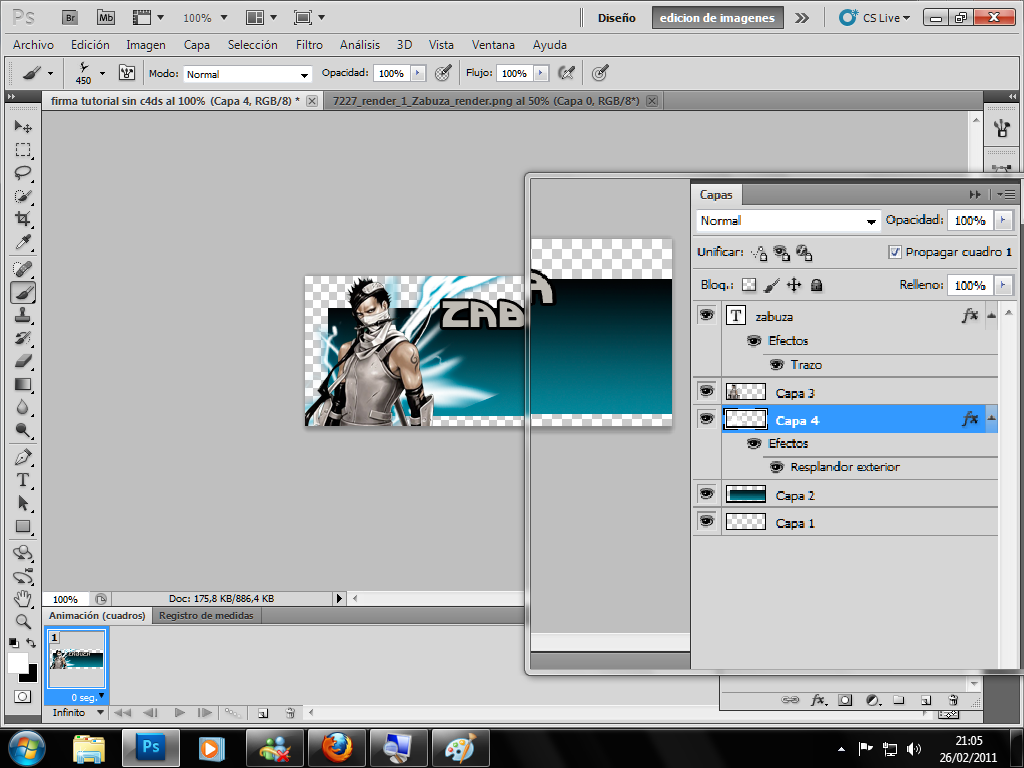This screenshot has width=1024, height=768.
Task: Switch to 7227_render_1_Zabuza_render.png document tab
Action: pos(486,101)
